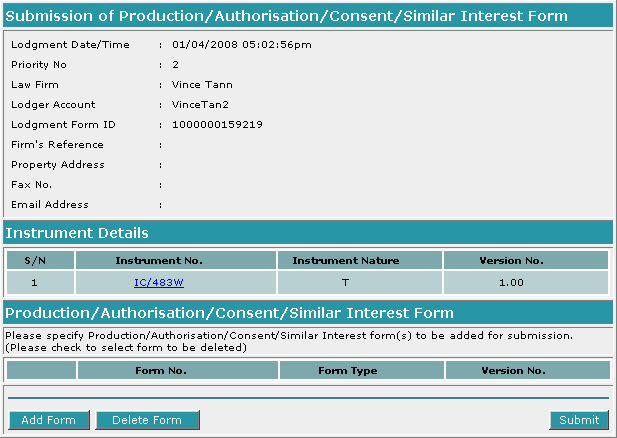This screenshot has width=617, height=438.
Task: Click the Delete Form button
Action: tap(147, 420)
